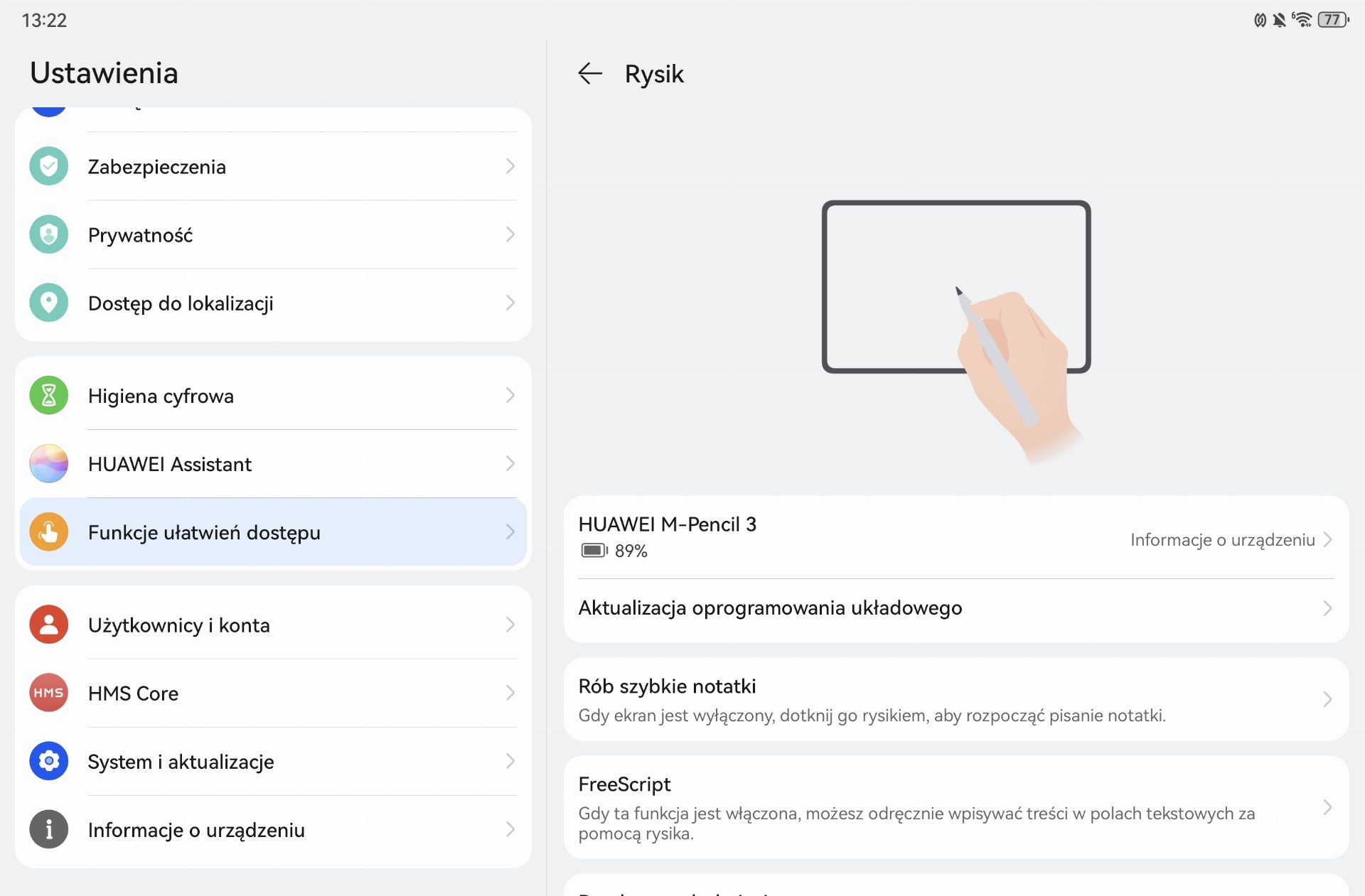Tap the Dostęp do lokalizacji pin icon
Screen dimensions: 1365x896
pyautogui.click(x=49, y=303)
